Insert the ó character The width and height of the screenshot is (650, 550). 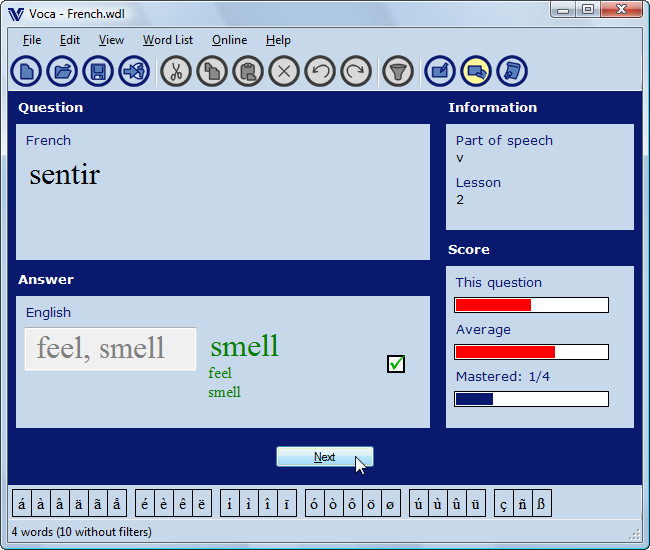[x=314, y=503]
